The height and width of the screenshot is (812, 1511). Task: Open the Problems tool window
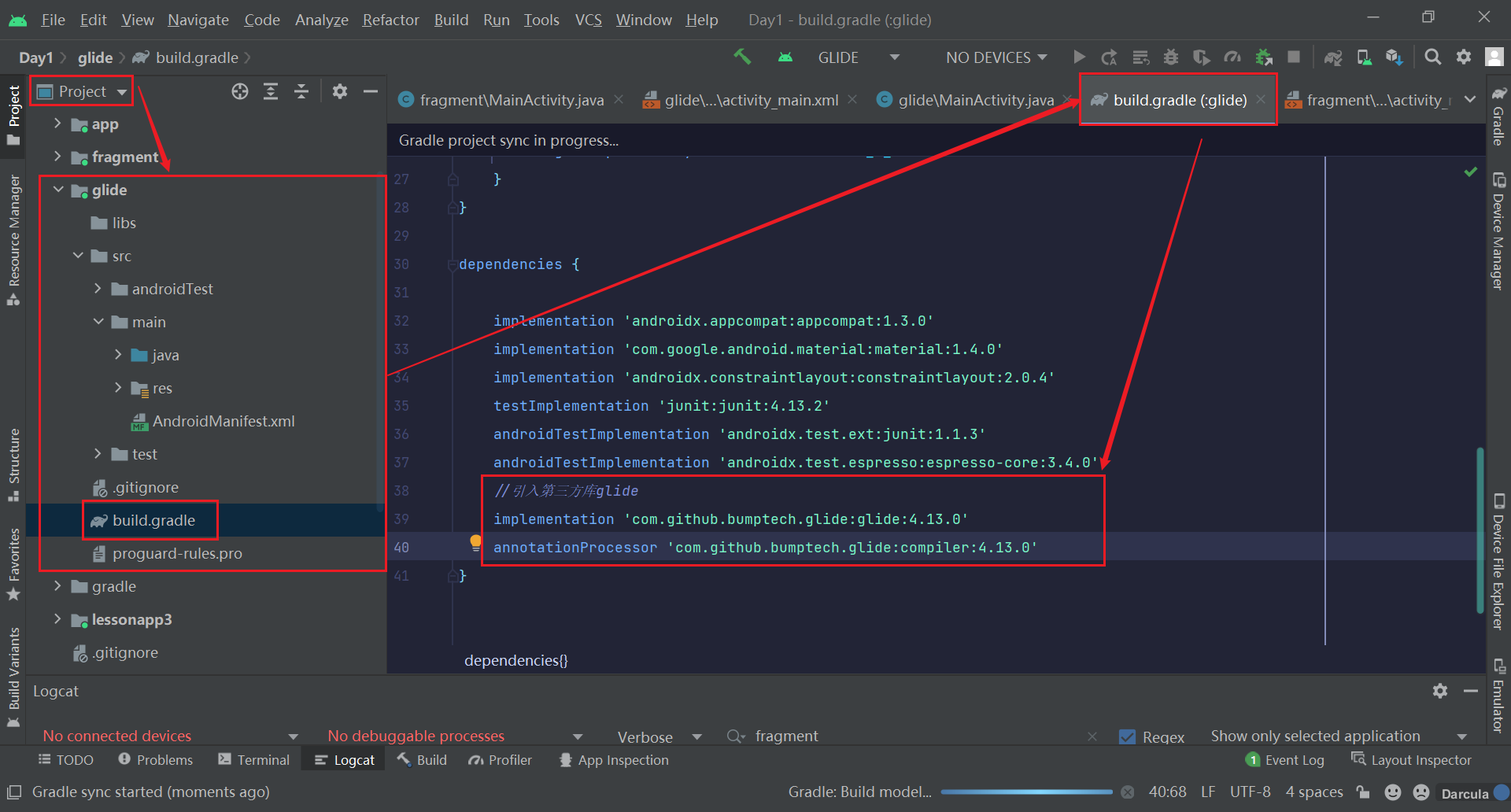click(x=156, y=760)
